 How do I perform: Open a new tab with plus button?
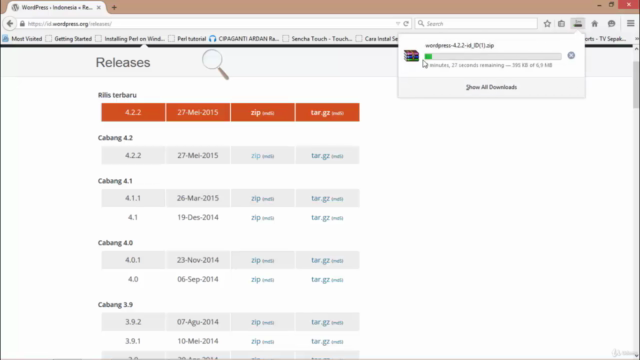pyautogui.click(x=114, y=7)
